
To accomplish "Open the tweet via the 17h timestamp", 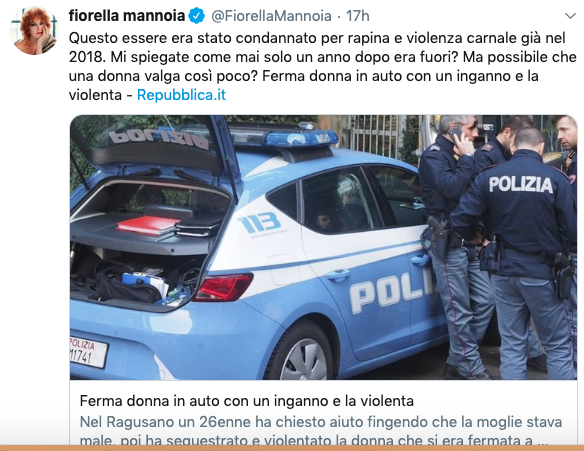I will click(x=358, y=16).
